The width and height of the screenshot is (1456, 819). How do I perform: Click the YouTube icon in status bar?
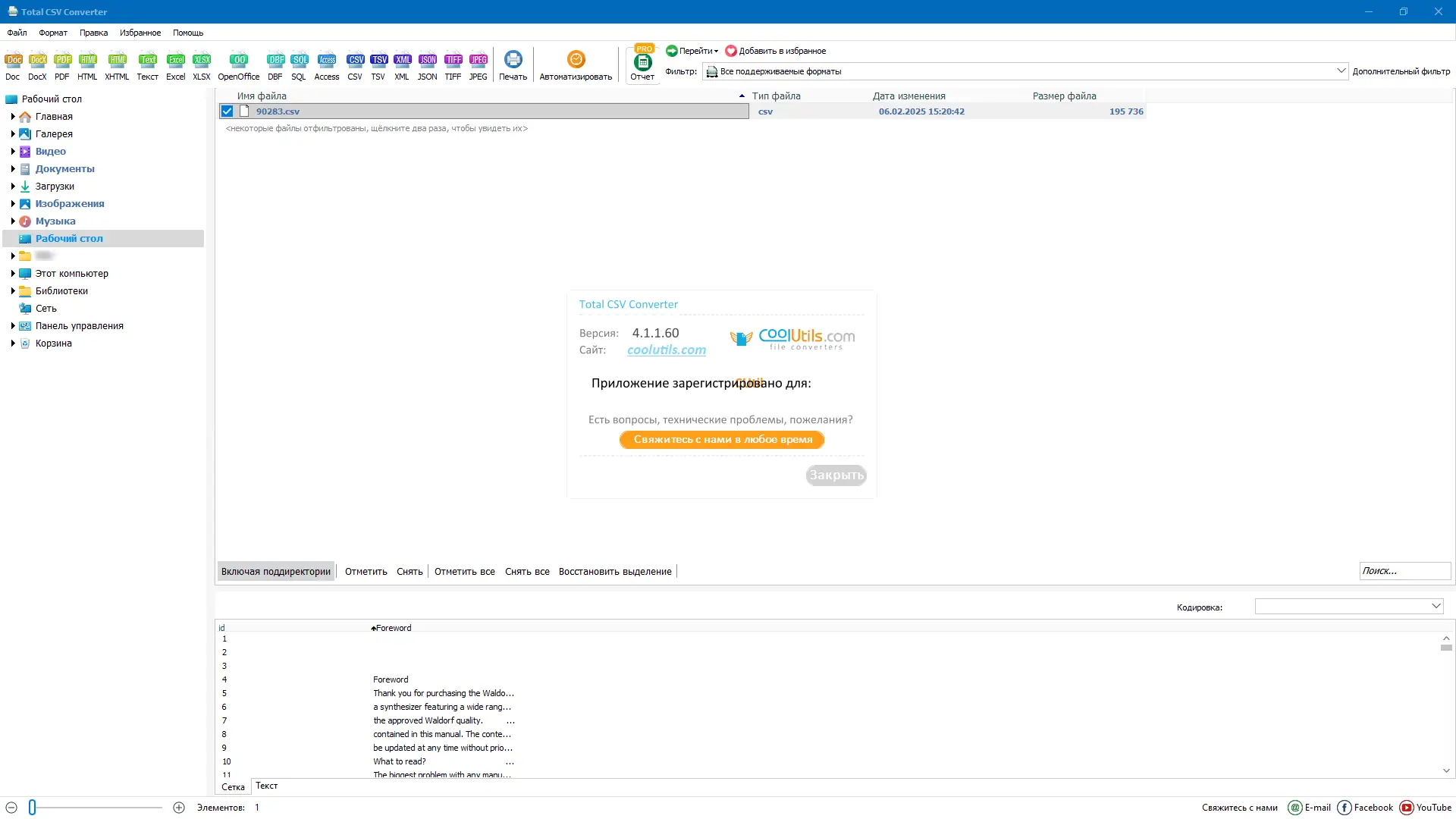point(1407,808)
